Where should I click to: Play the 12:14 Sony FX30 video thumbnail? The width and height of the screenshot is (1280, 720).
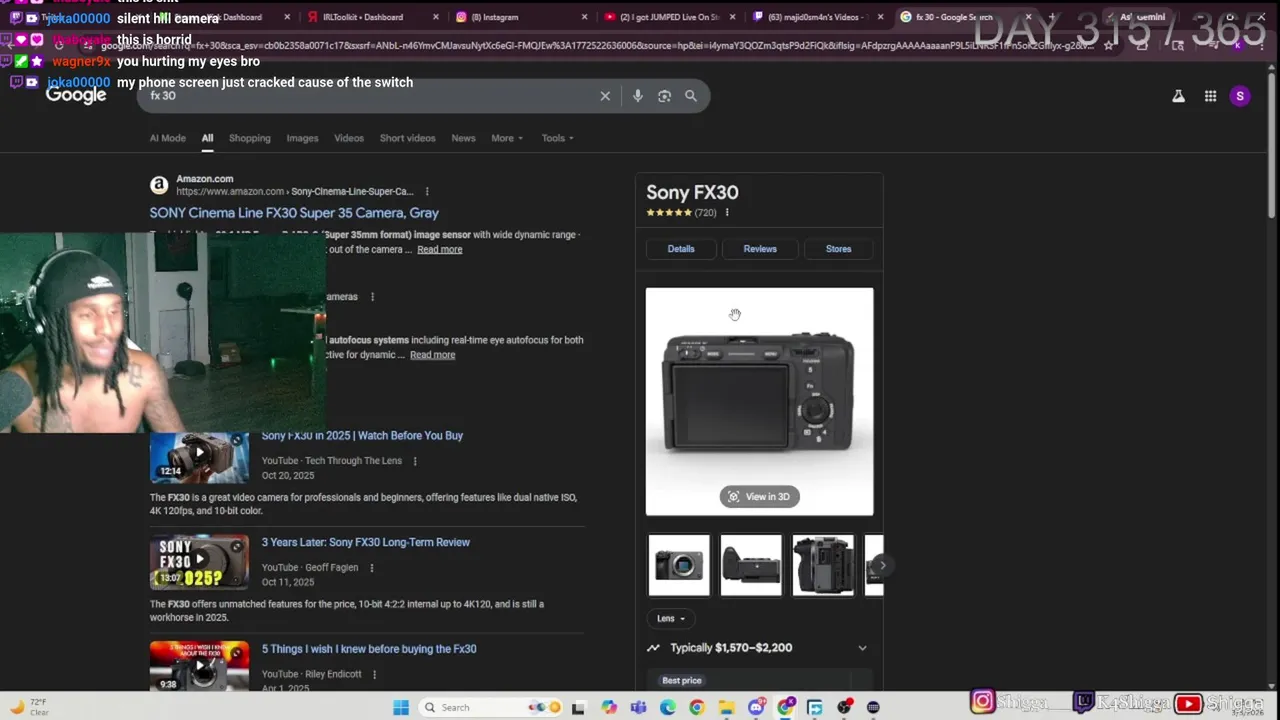click(199, 456)
